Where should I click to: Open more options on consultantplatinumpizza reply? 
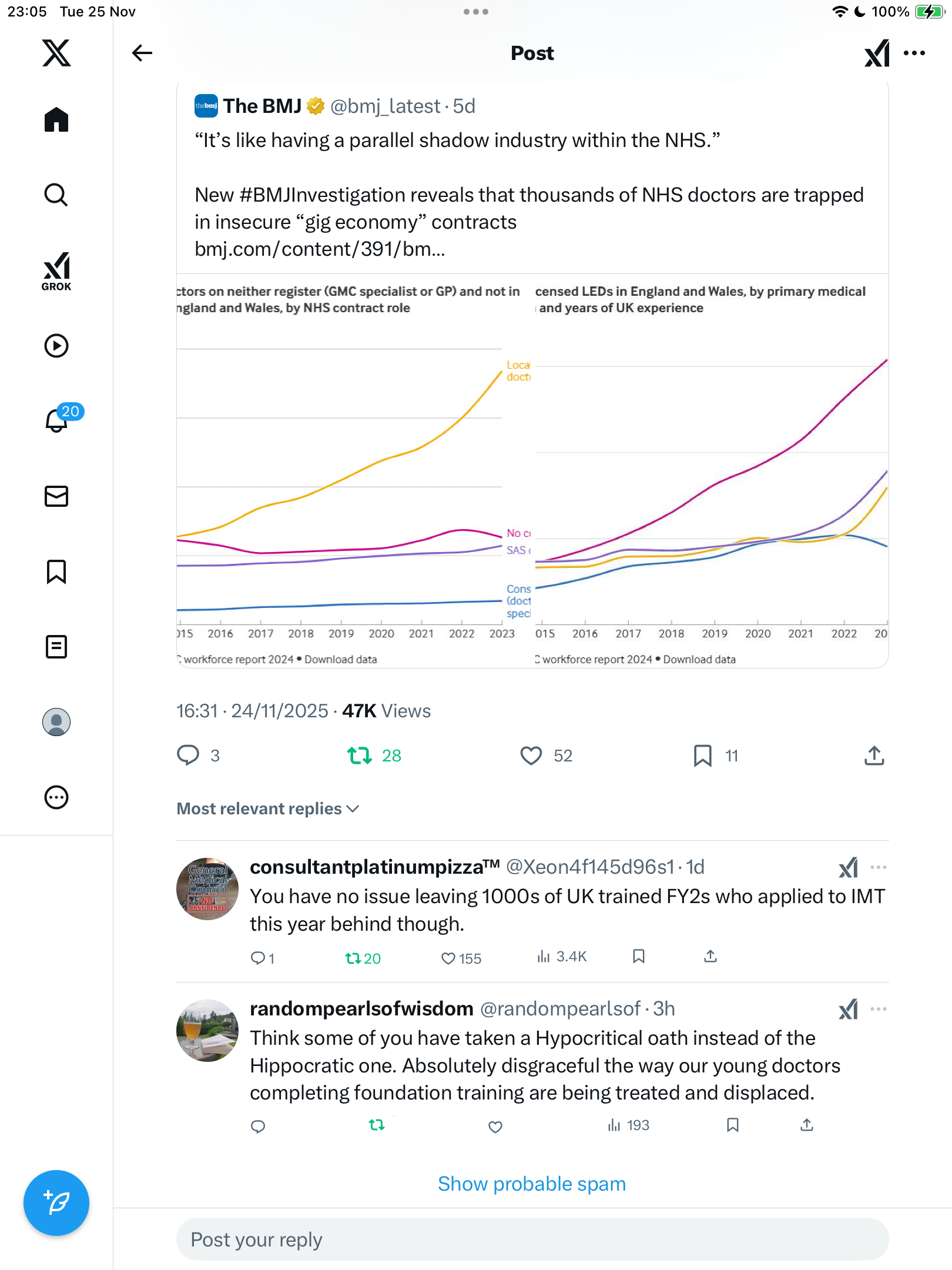(x=878, y=867)
